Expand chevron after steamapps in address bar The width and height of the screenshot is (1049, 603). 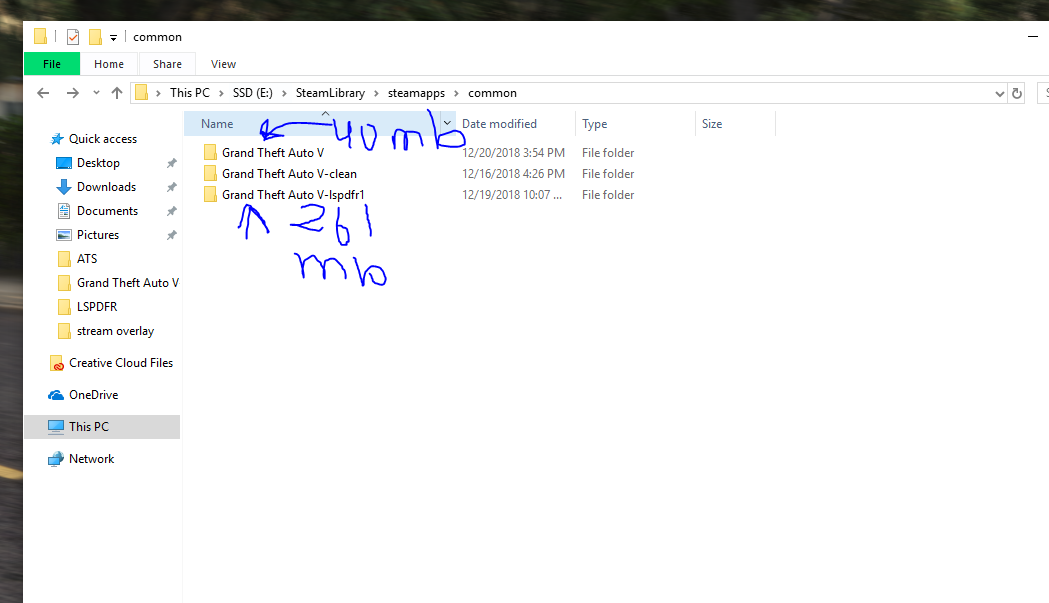[456, 93]
